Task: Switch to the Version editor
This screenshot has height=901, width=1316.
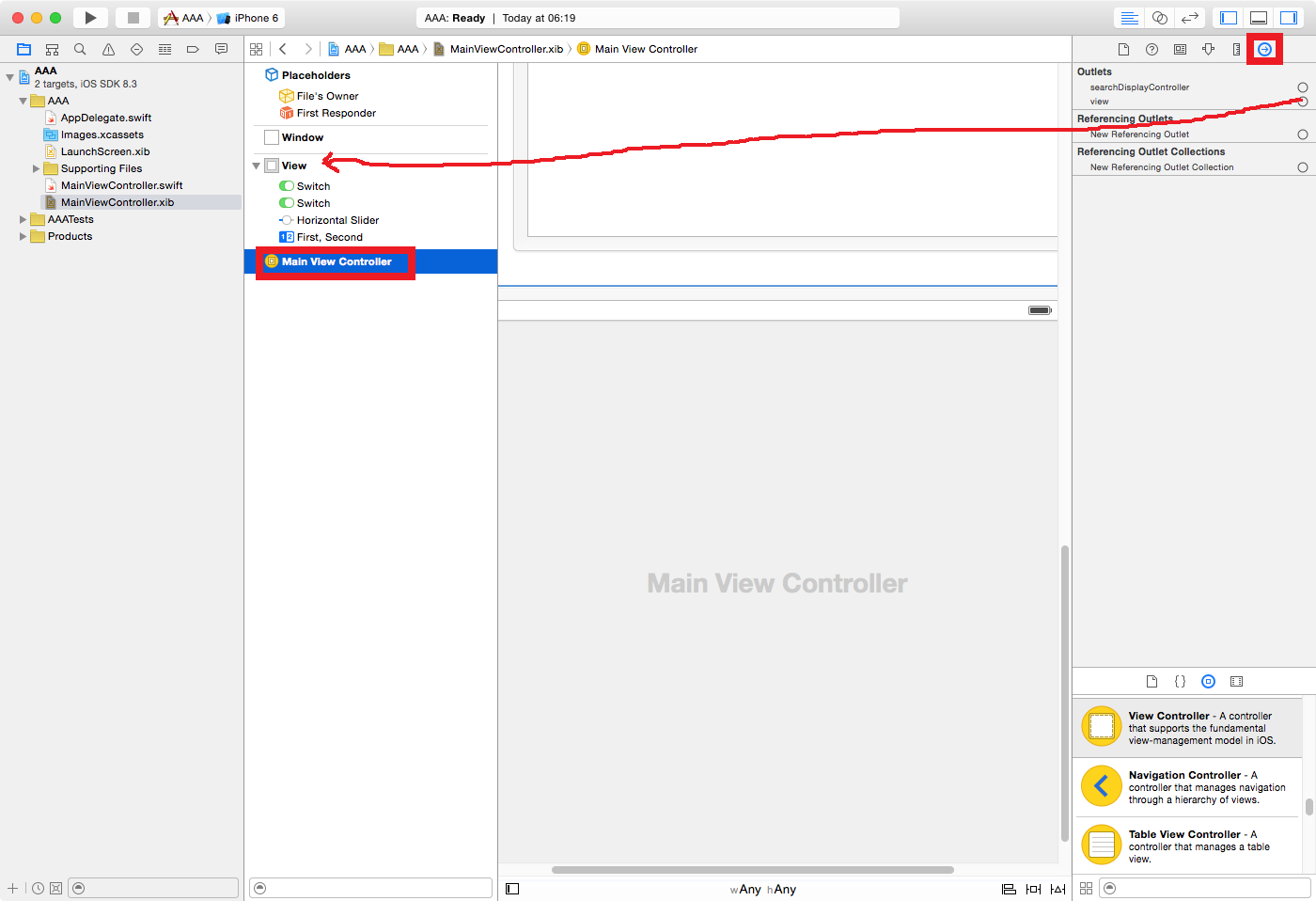Action: point(1190,18)
